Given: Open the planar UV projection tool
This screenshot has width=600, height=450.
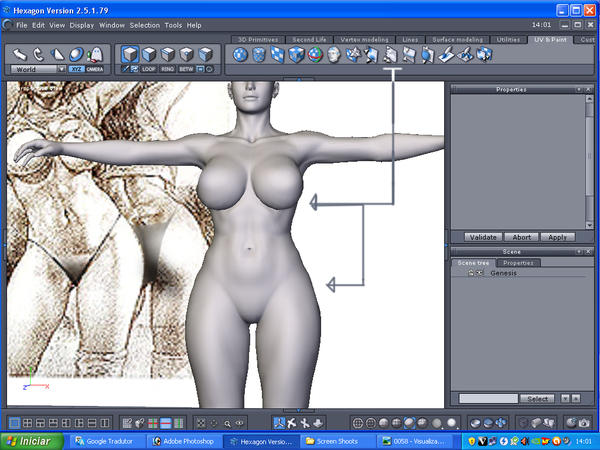Looking at the screenshot, I should tap(278, 55).
